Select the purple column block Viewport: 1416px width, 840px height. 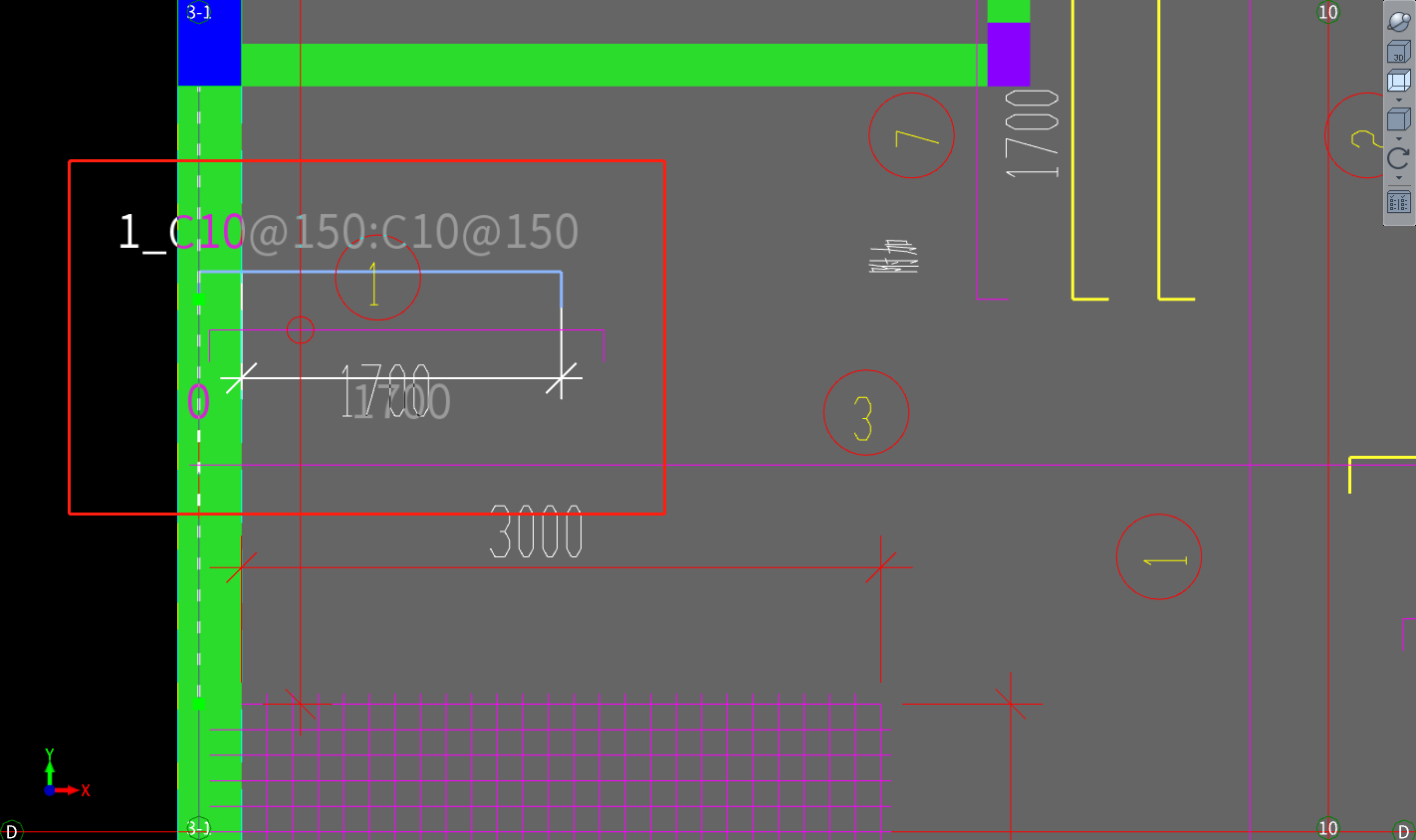[1009, 55]
